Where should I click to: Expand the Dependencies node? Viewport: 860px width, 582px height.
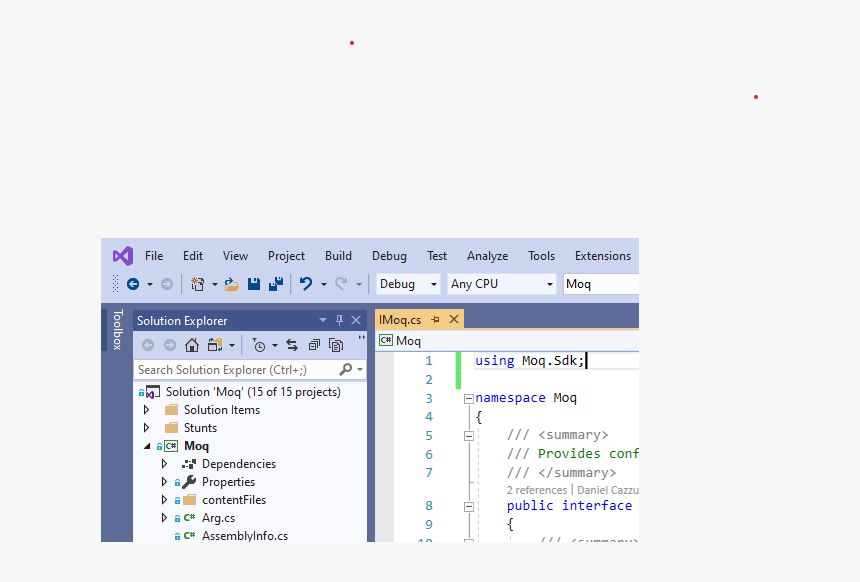(165, 464)
